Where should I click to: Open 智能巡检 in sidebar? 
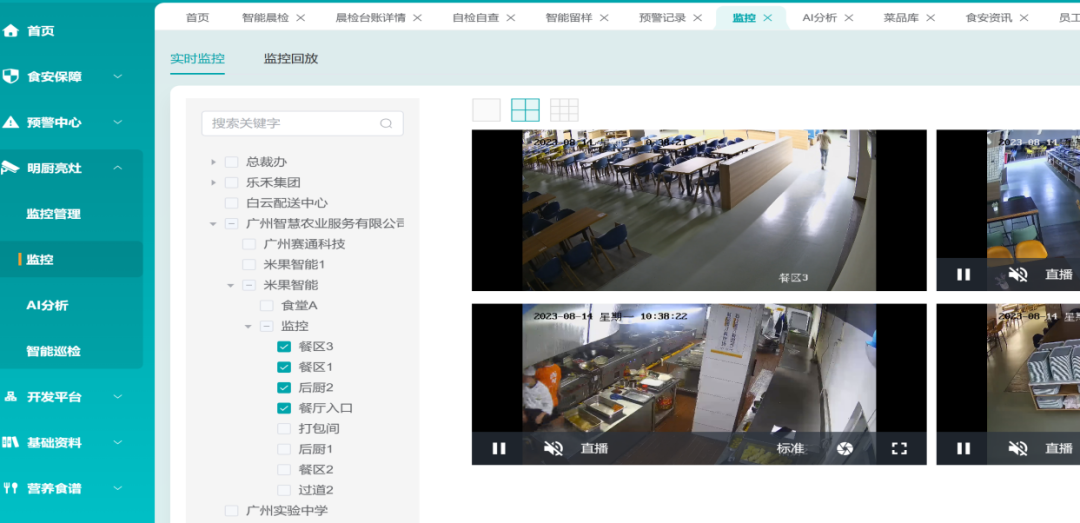tap(54, 351)
